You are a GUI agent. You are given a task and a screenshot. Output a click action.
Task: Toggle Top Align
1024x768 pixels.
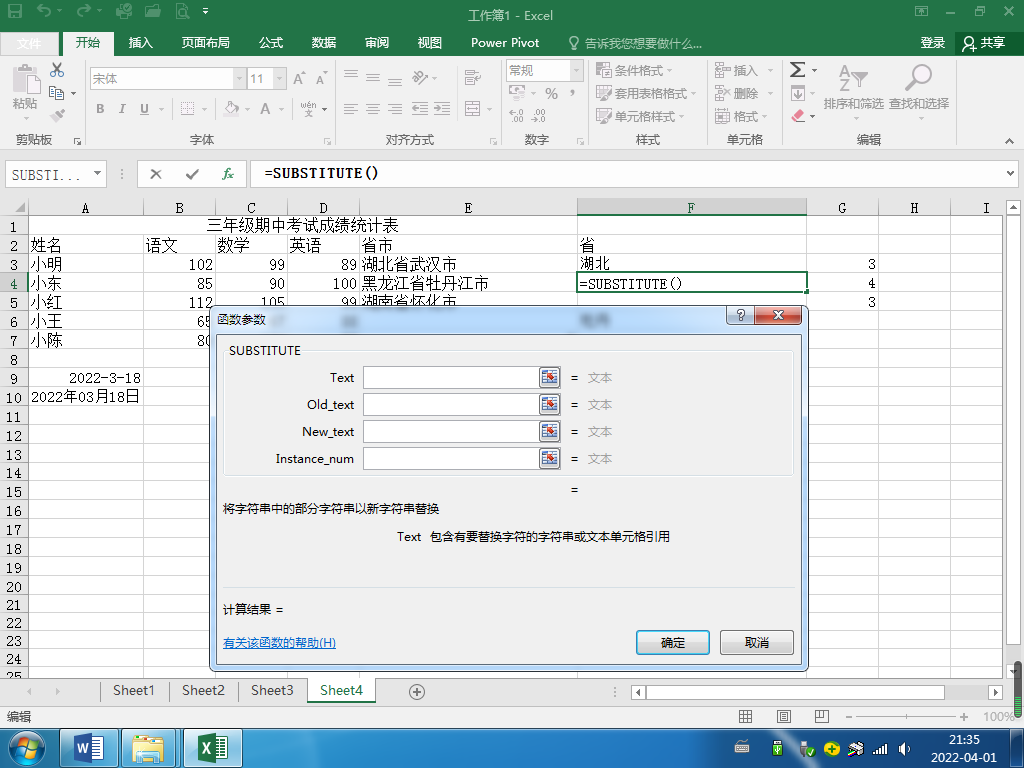[x=351, y=77]
